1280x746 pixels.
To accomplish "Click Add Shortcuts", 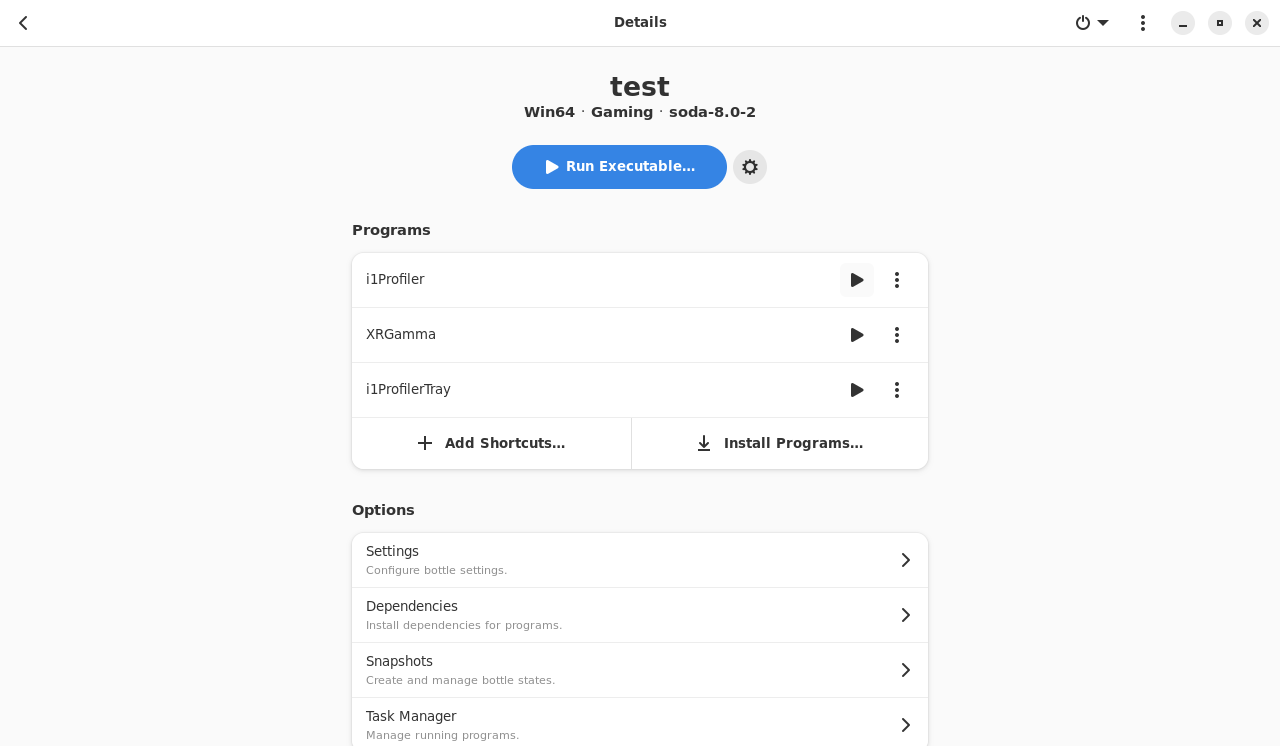I will (x=491, y=443).
